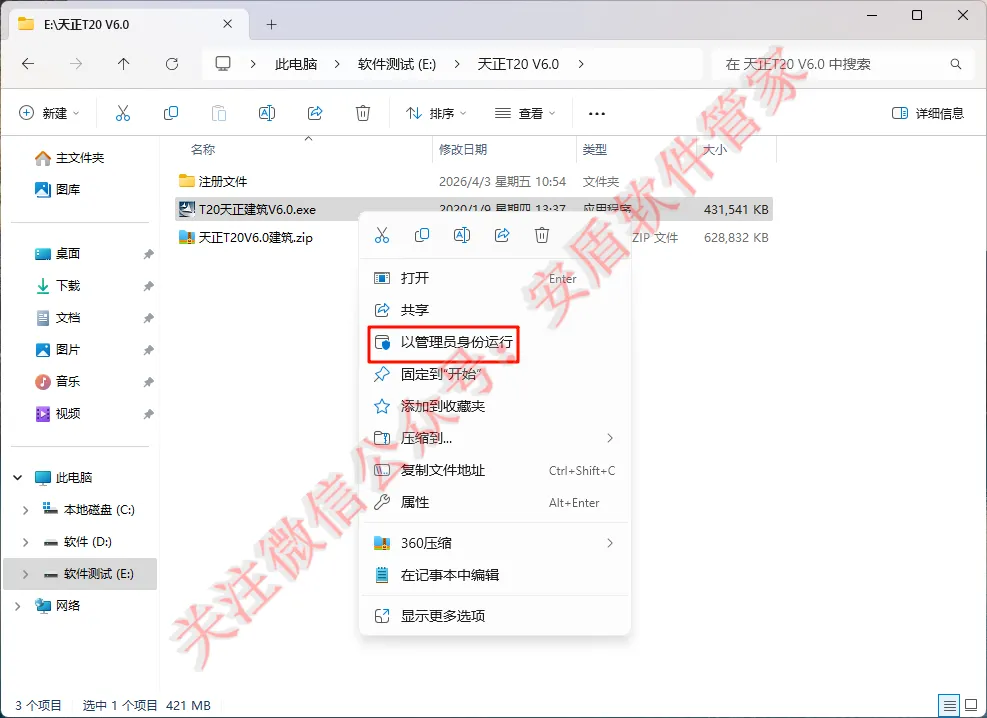The image size is (987, 718).
Task: Go back with the left arrow
Action: click(x=28, y=64)
